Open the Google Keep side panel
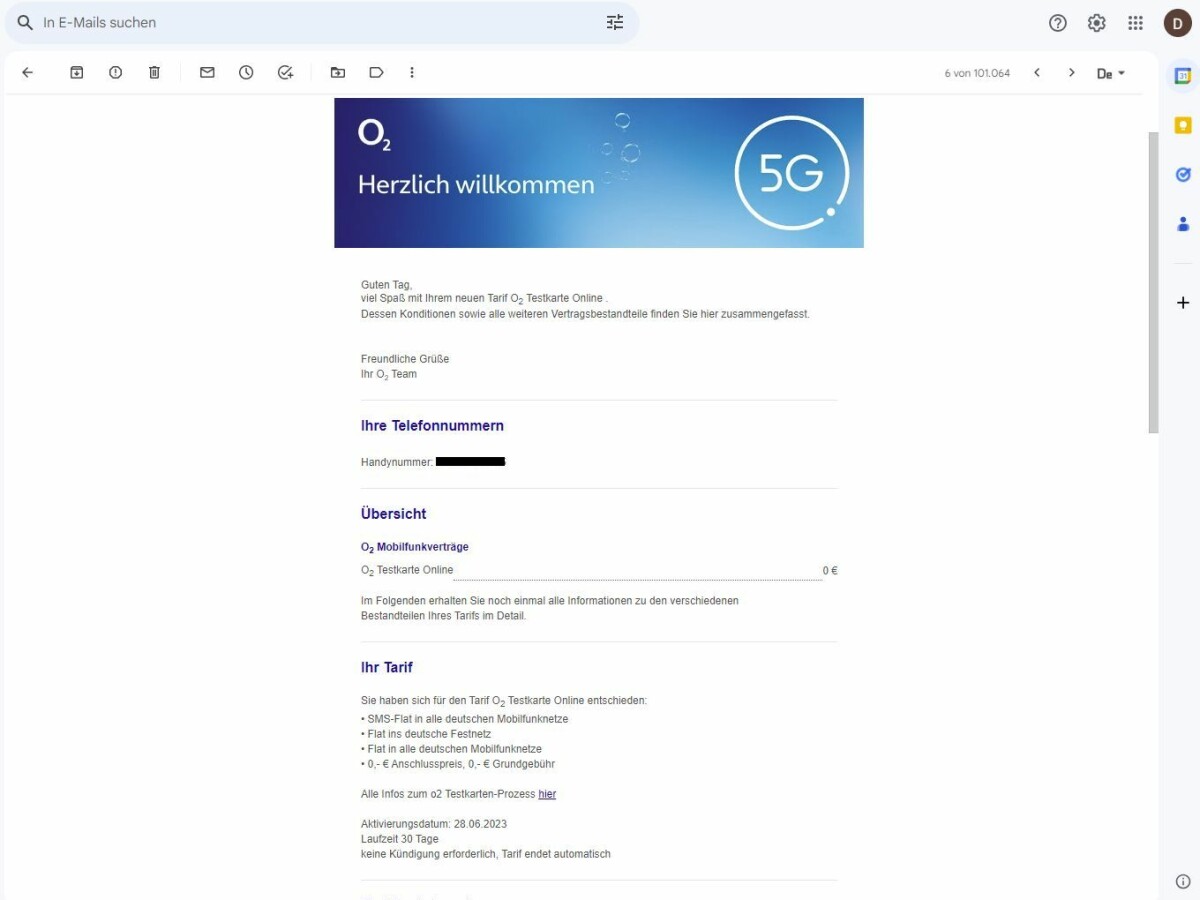This screenshot has width=1200, height=900. pos(1181,124)
